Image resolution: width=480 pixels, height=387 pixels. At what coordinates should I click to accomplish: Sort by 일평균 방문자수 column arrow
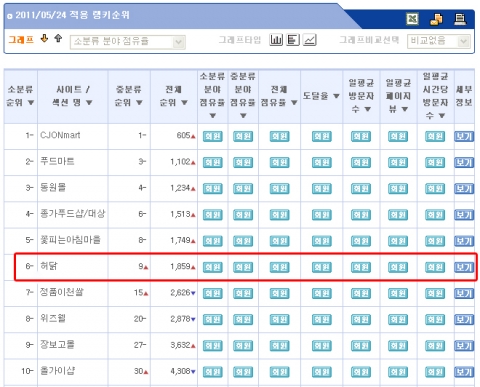tap(368, 109)
